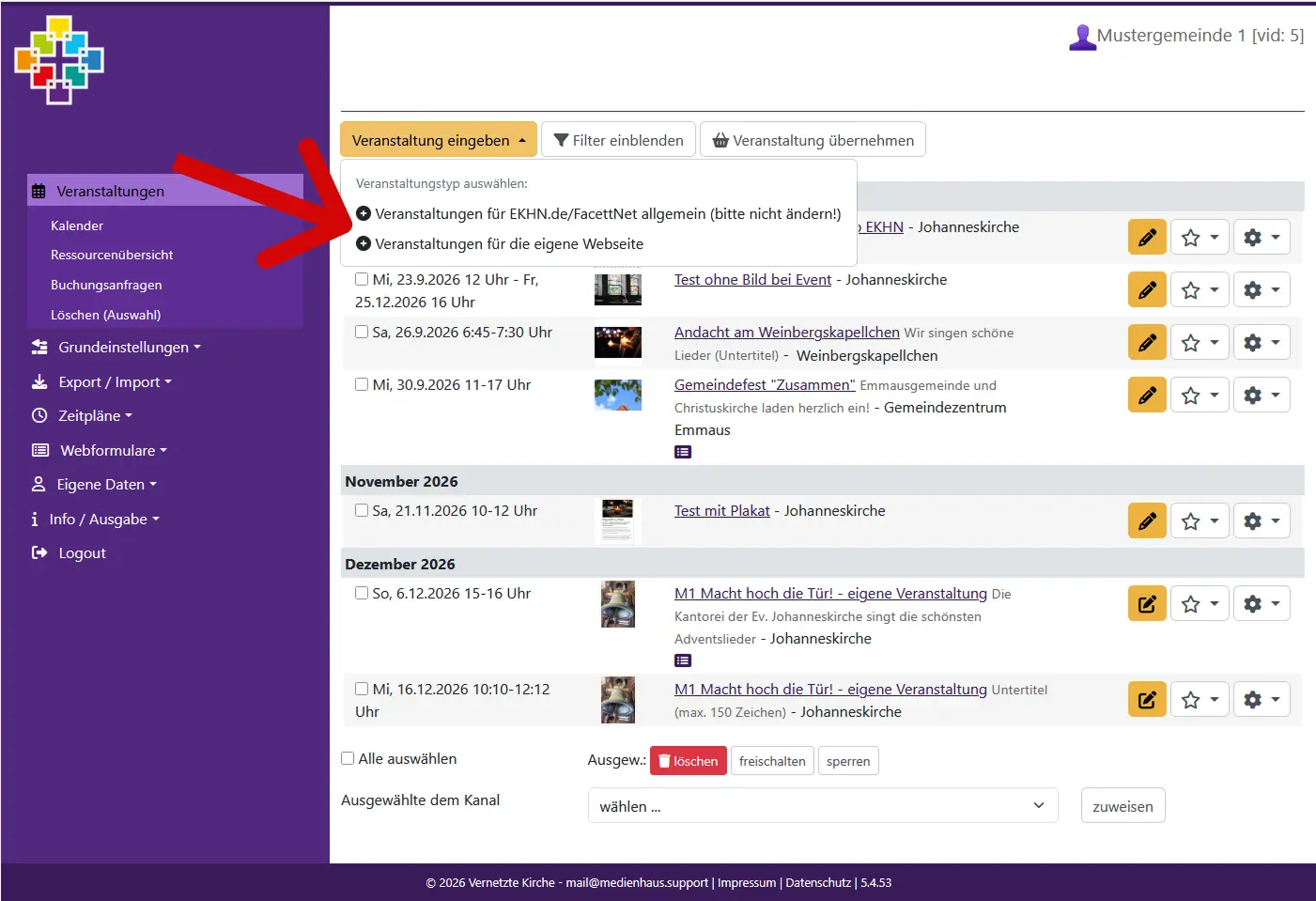
Task: Check the Alle auswählen checkbox
Action: pyautogui.click(x=348, y=758)
